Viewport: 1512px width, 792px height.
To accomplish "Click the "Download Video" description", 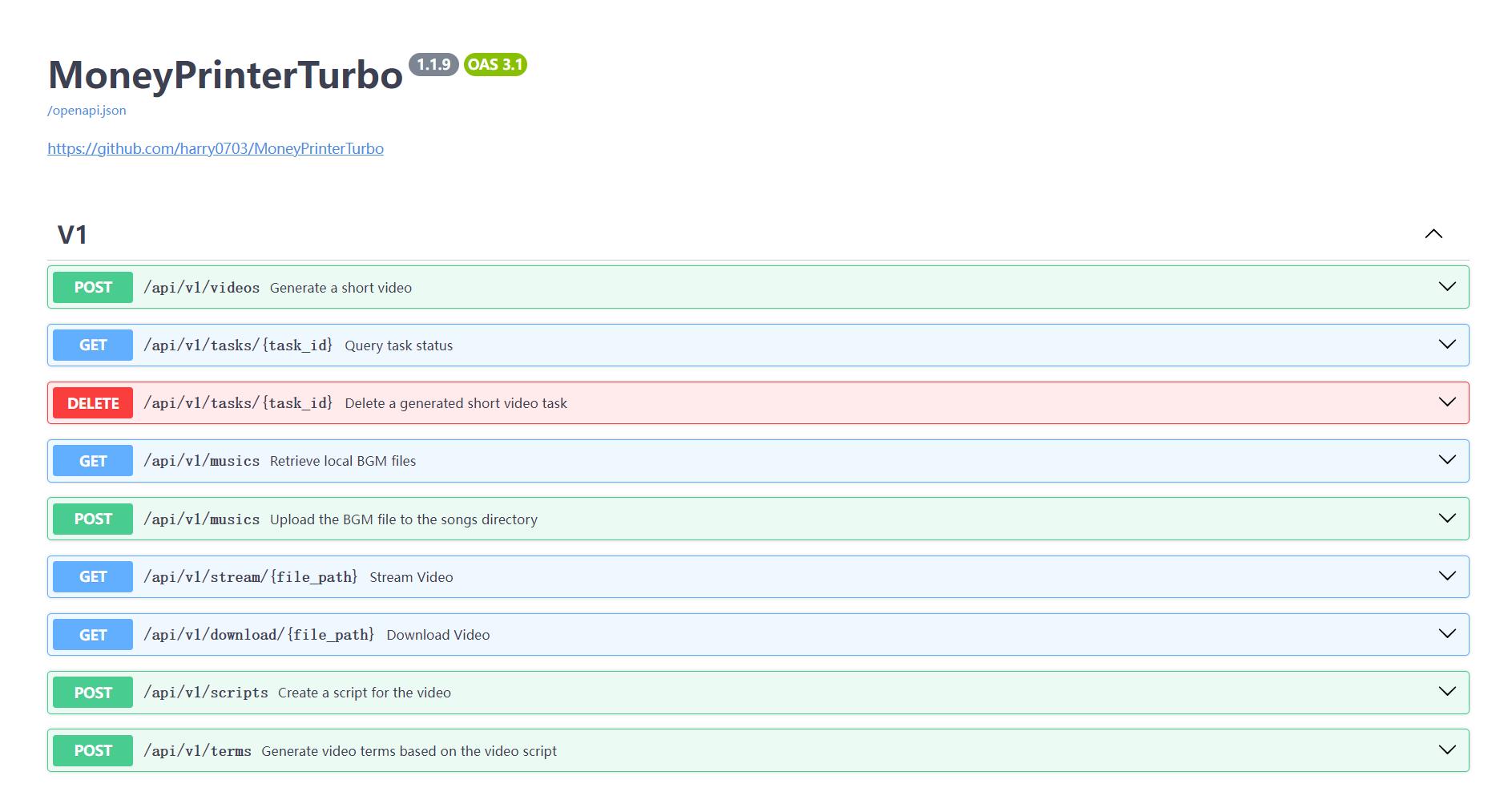I will point(437,635).
